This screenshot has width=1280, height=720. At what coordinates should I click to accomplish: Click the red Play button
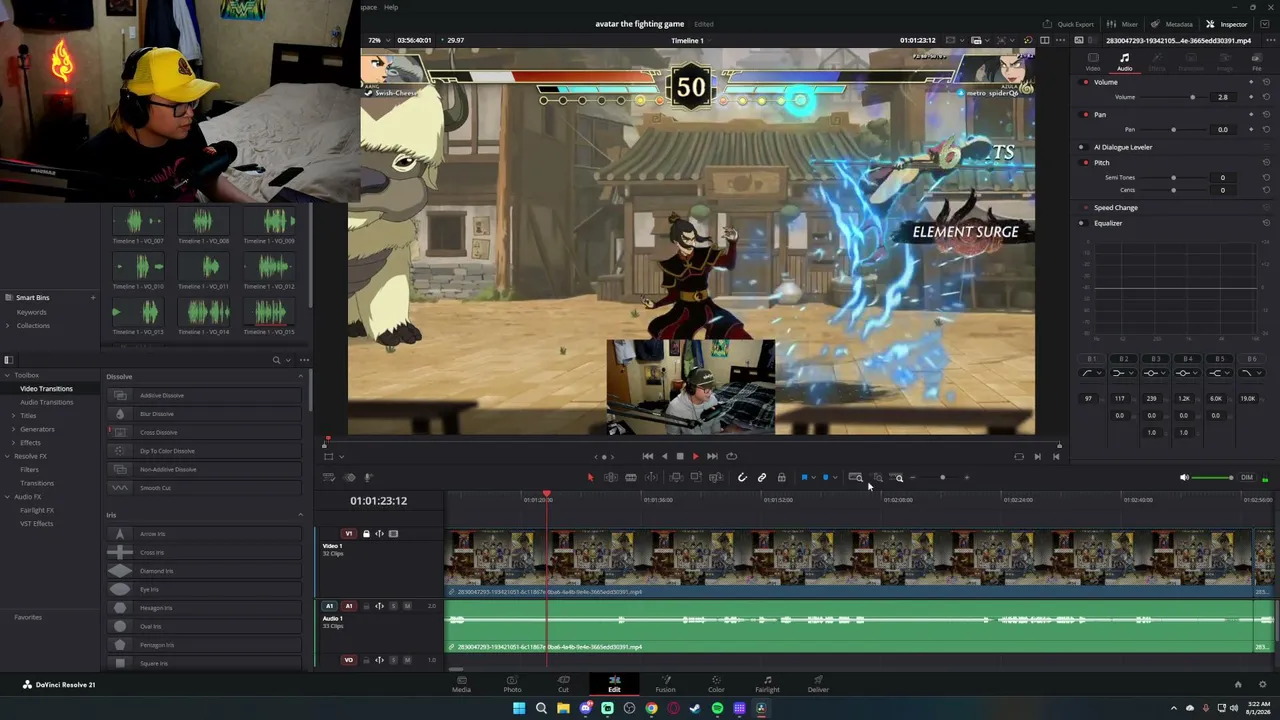(696, 456)
